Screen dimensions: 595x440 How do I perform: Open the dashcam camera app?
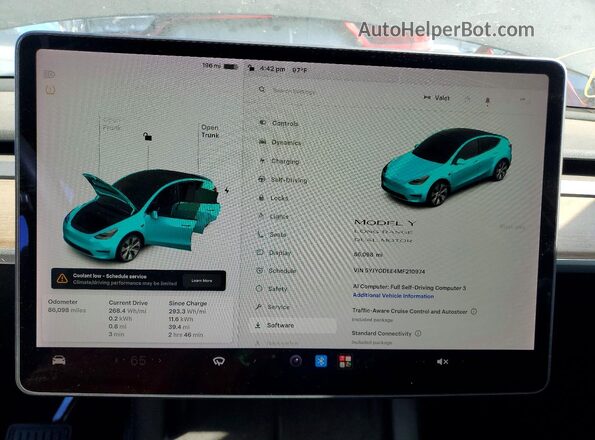point(296,361)
